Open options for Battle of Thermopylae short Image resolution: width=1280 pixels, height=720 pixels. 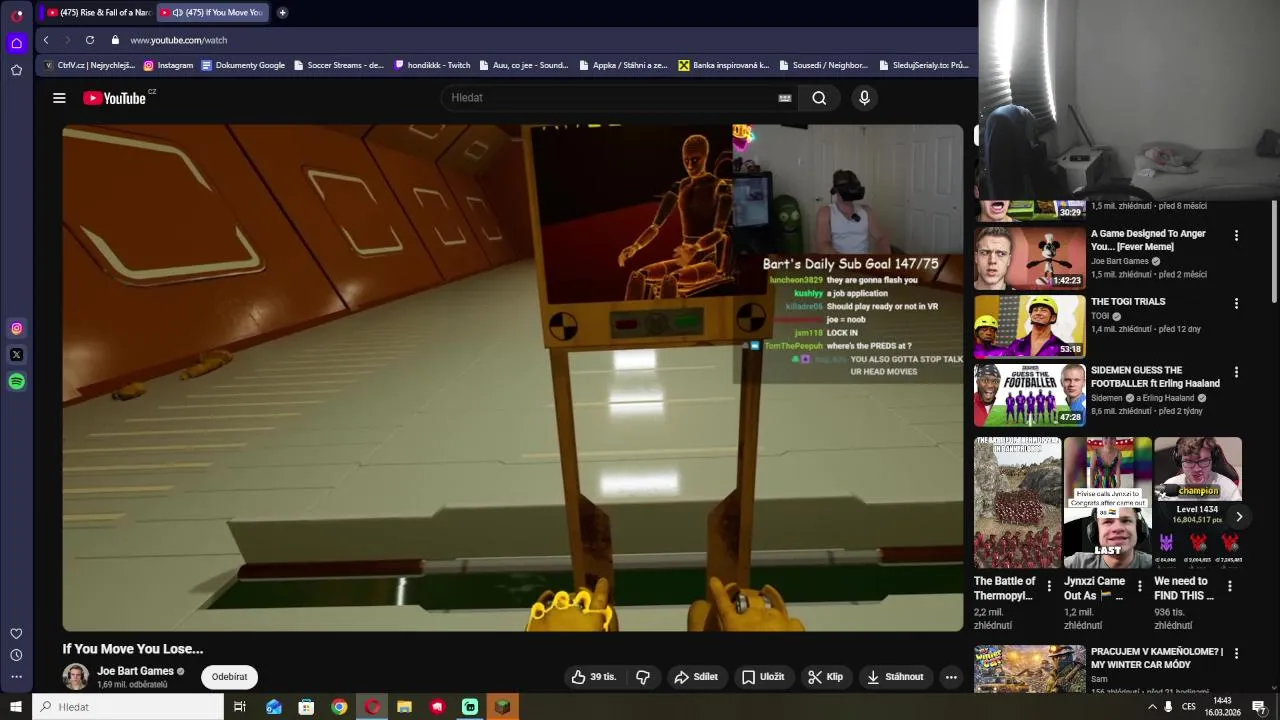click(1049, 586)
